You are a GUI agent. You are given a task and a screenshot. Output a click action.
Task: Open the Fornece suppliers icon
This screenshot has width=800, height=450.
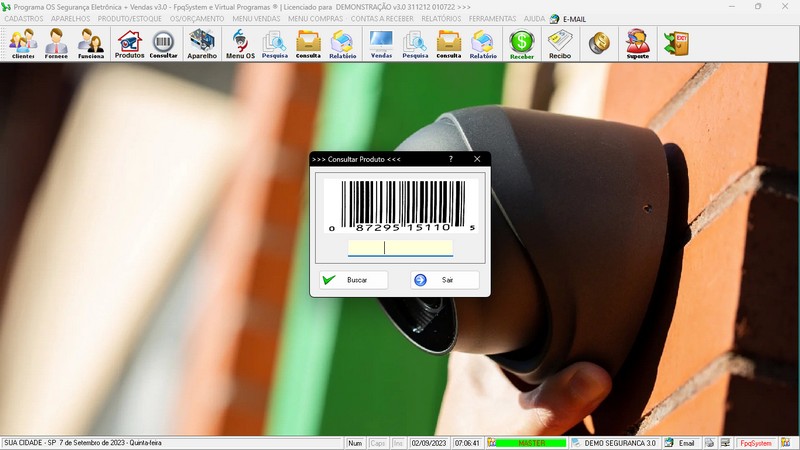56,44
